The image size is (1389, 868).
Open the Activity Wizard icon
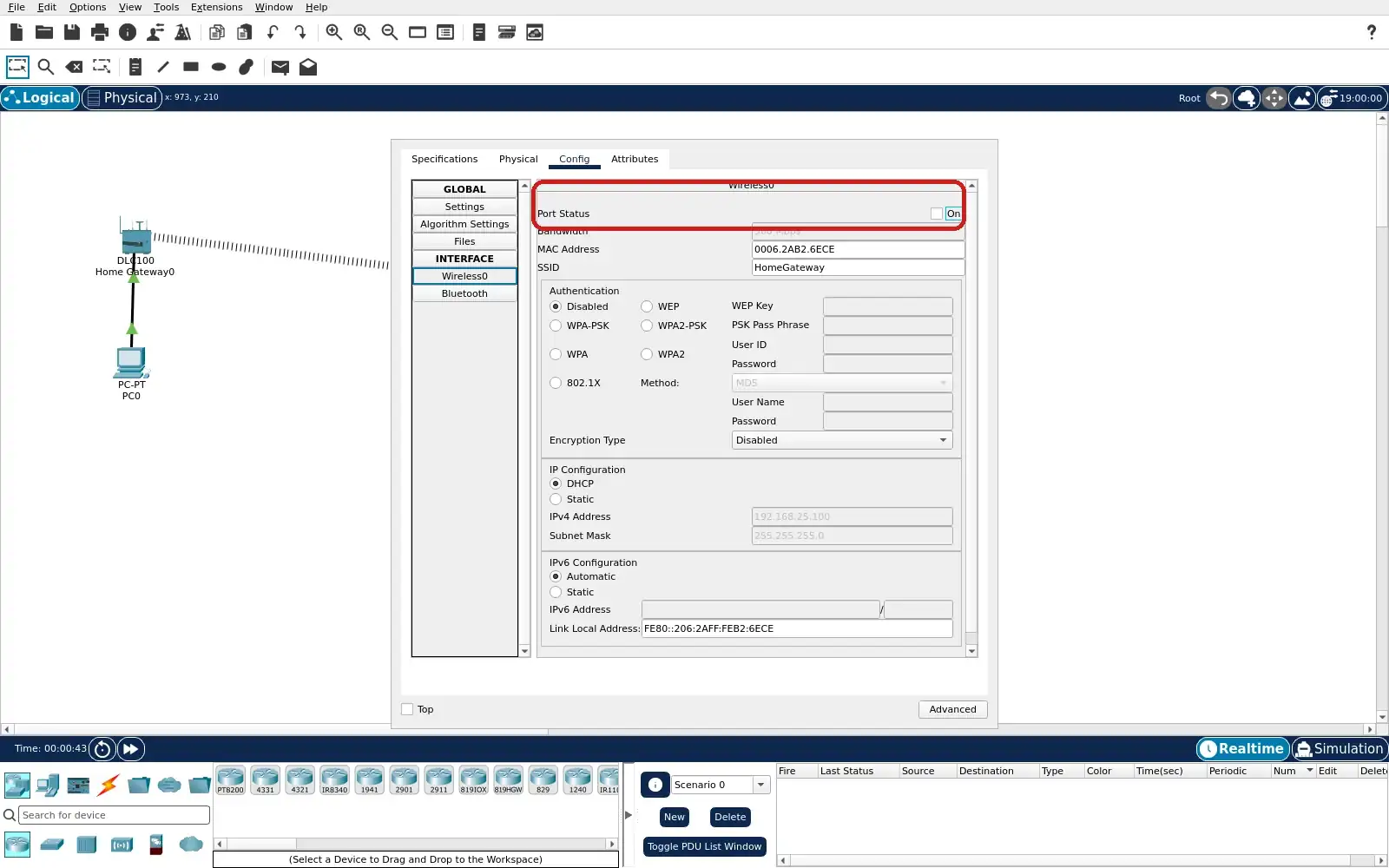point(155,32)
